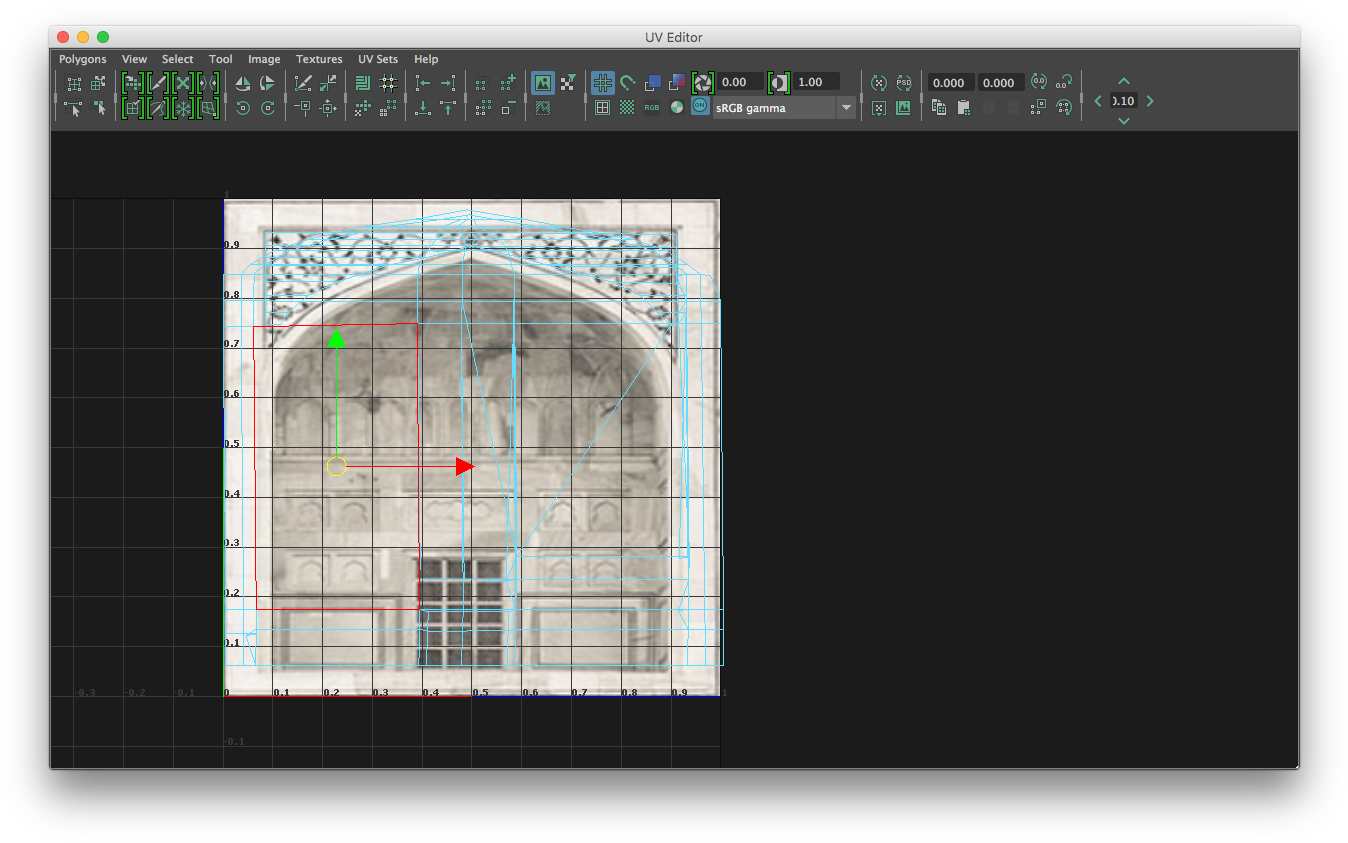Align UVs to the bottom
Viewport: 1348px width, 843px height.
point(422,108)
